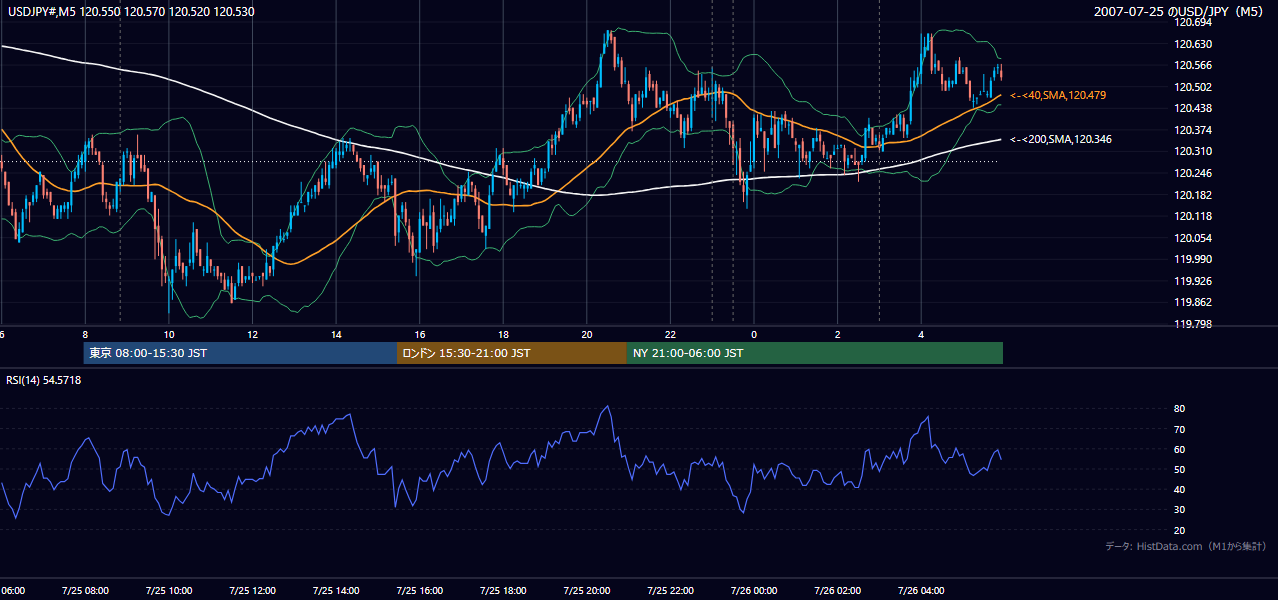
Task: Click price axis value 119.862
Action: [1193, 302]
